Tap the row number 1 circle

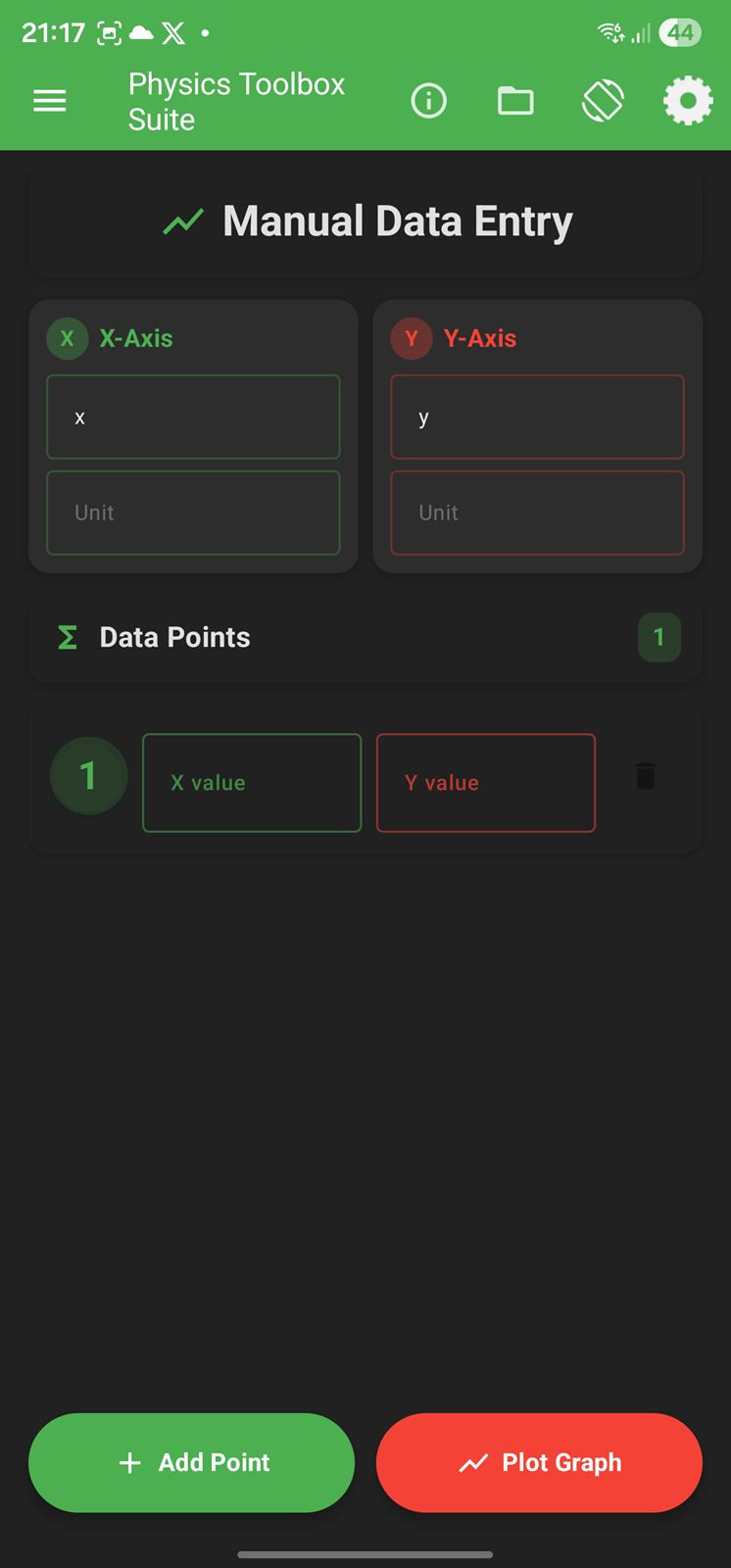pos(88,777)
